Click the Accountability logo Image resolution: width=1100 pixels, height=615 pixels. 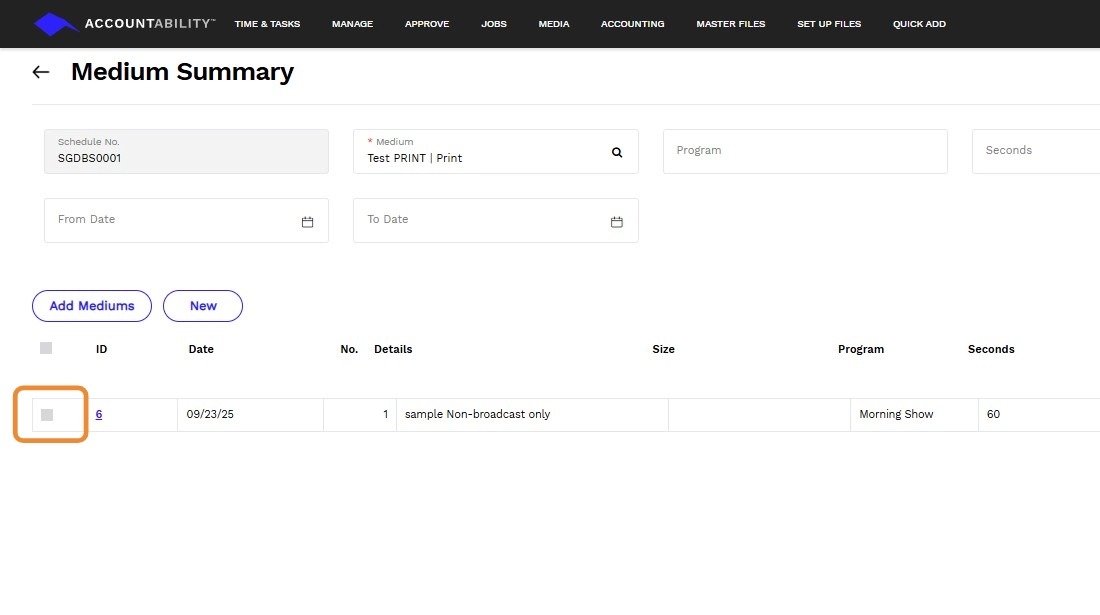(124, 24)
